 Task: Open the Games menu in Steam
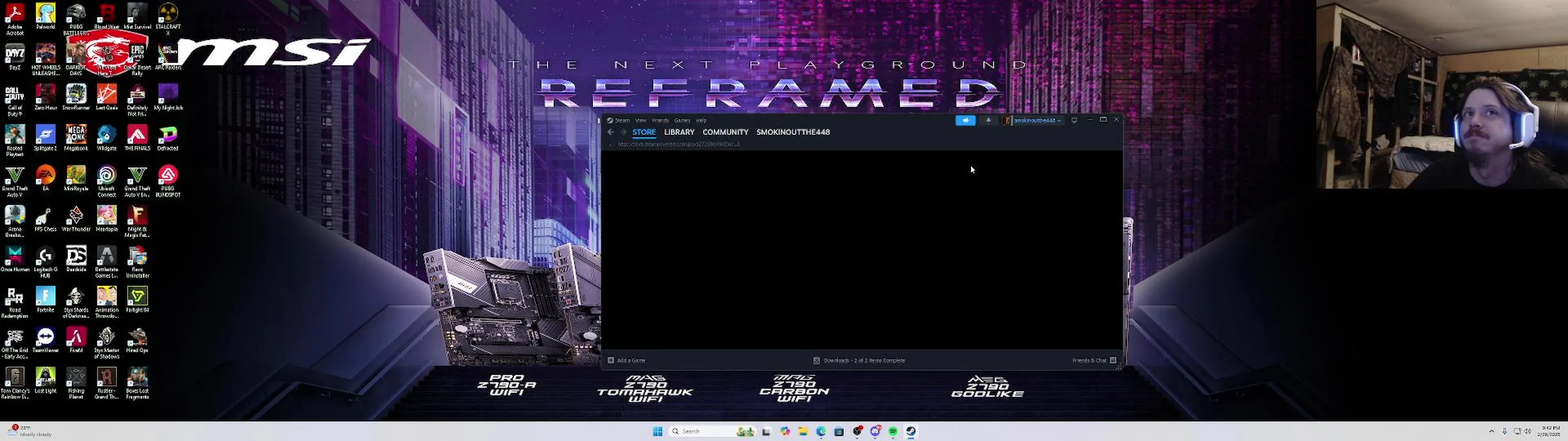coord(682,121)
